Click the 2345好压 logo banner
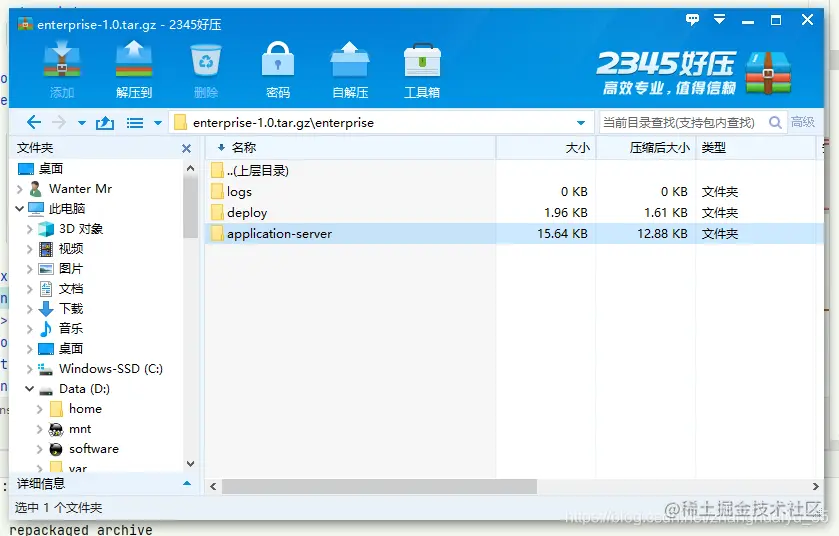The image size is (839, 536). (694, 72)
